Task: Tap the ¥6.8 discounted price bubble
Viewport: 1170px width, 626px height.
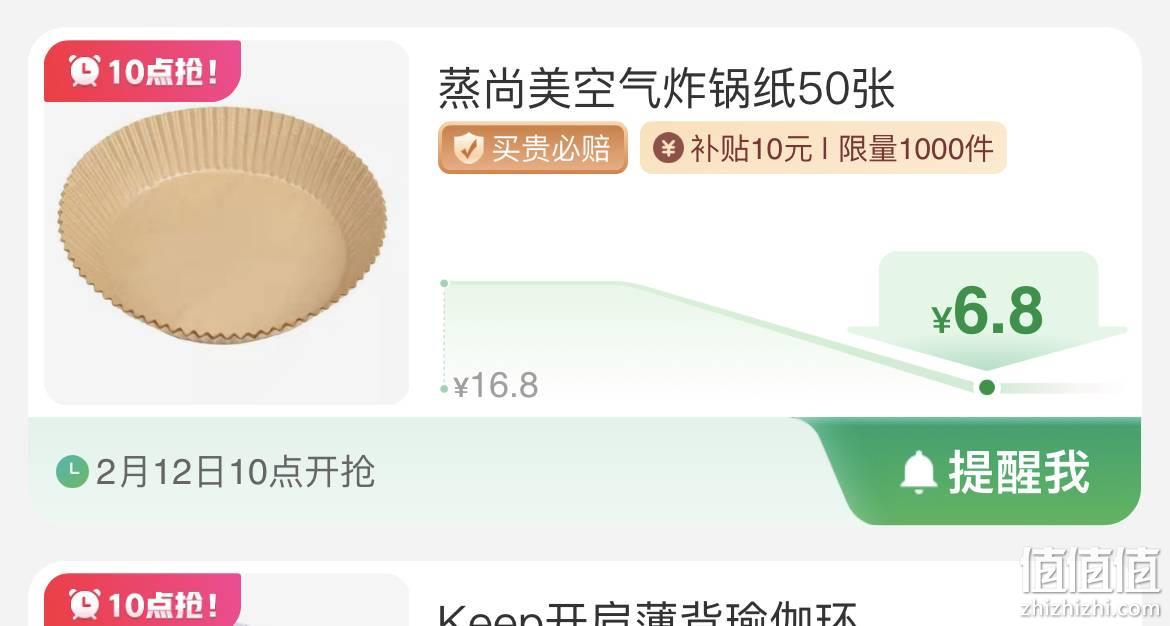Action: click(987, 310)
